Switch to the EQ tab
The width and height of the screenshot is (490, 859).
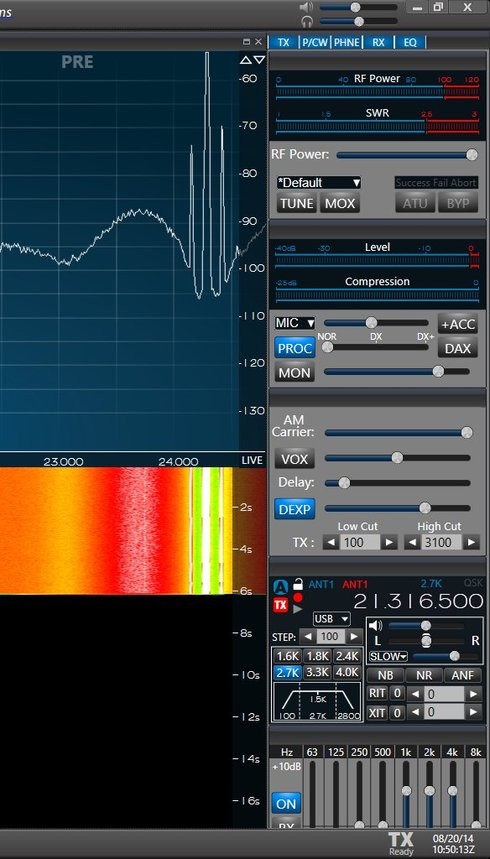tap(410, 42)
